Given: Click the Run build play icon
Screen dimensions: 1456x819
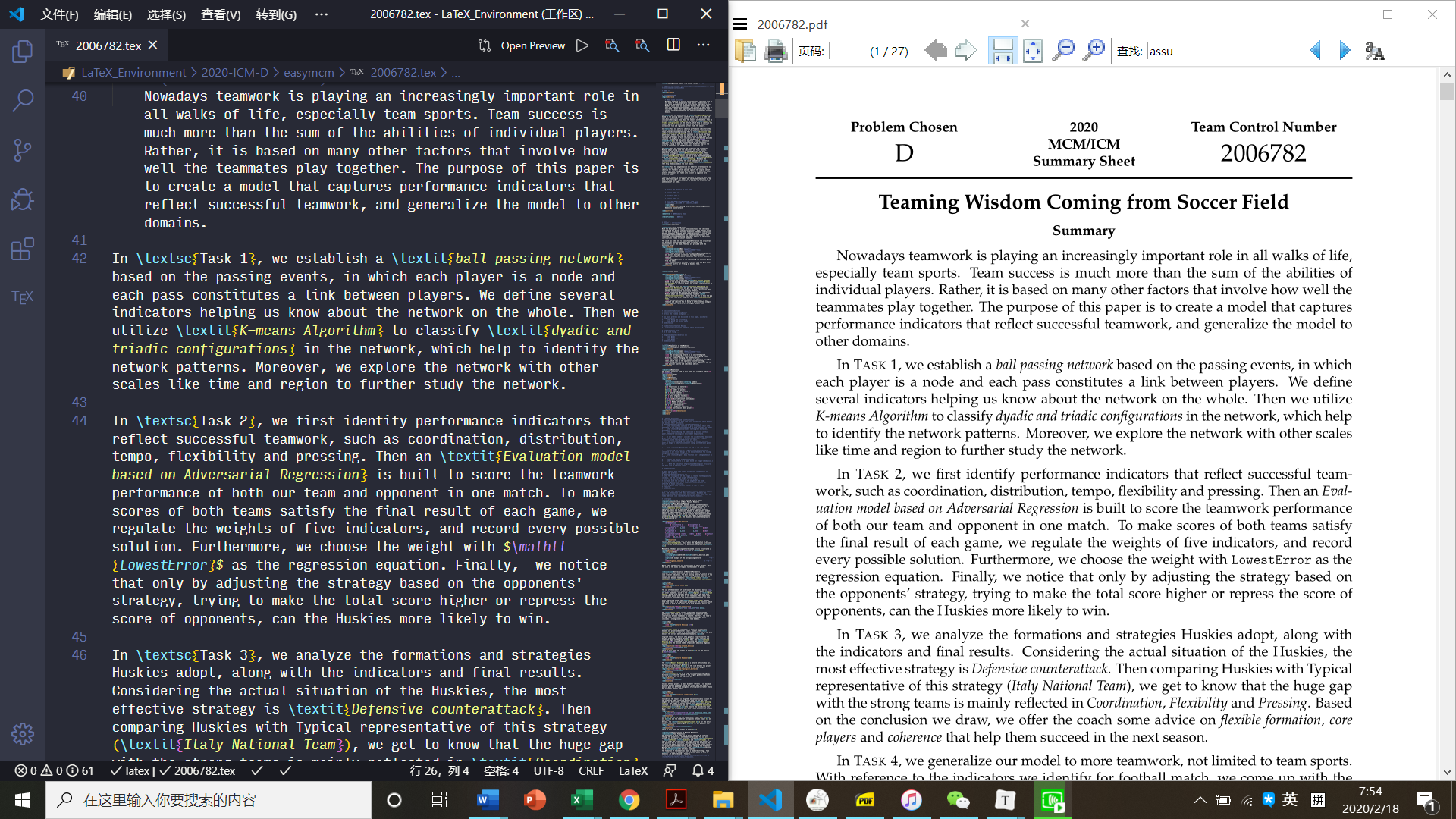Looking at the screenshot, I should pyautogui.click(x=582, y=45).
